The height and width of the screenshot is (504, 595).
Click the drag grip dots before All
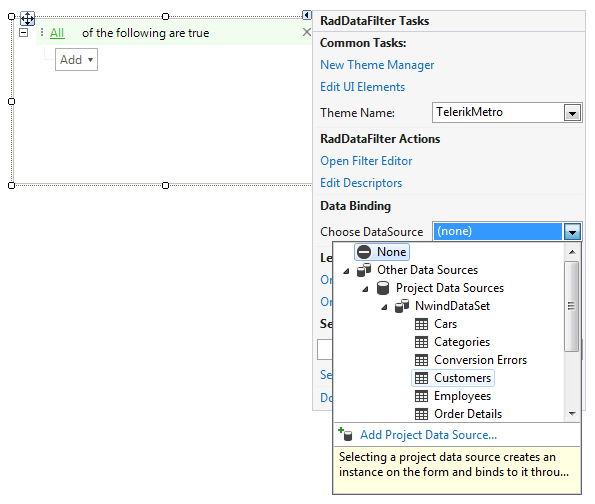point(42,32)
